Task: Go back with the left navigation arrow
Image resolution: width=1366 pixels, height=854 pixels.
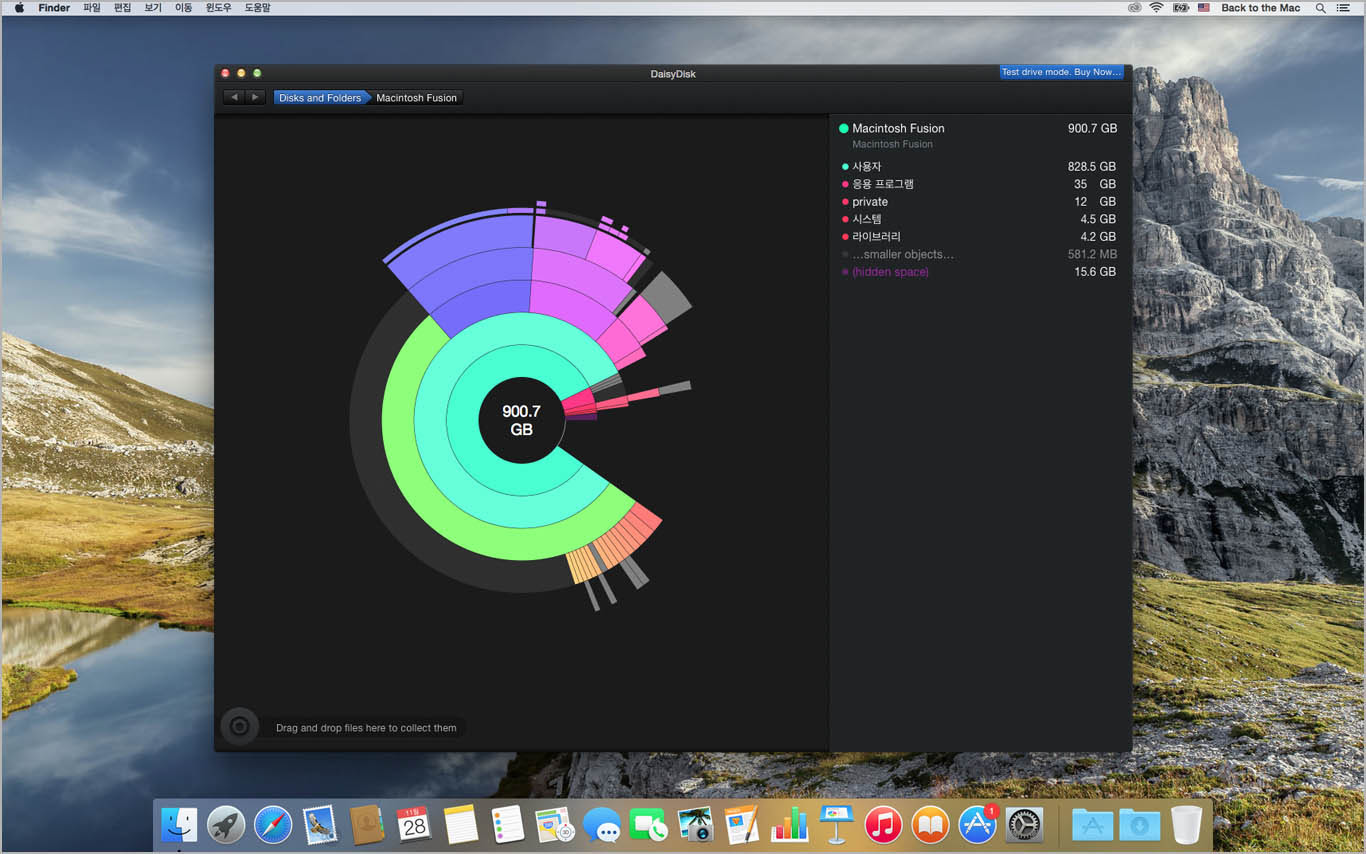Action: [234, 97]
